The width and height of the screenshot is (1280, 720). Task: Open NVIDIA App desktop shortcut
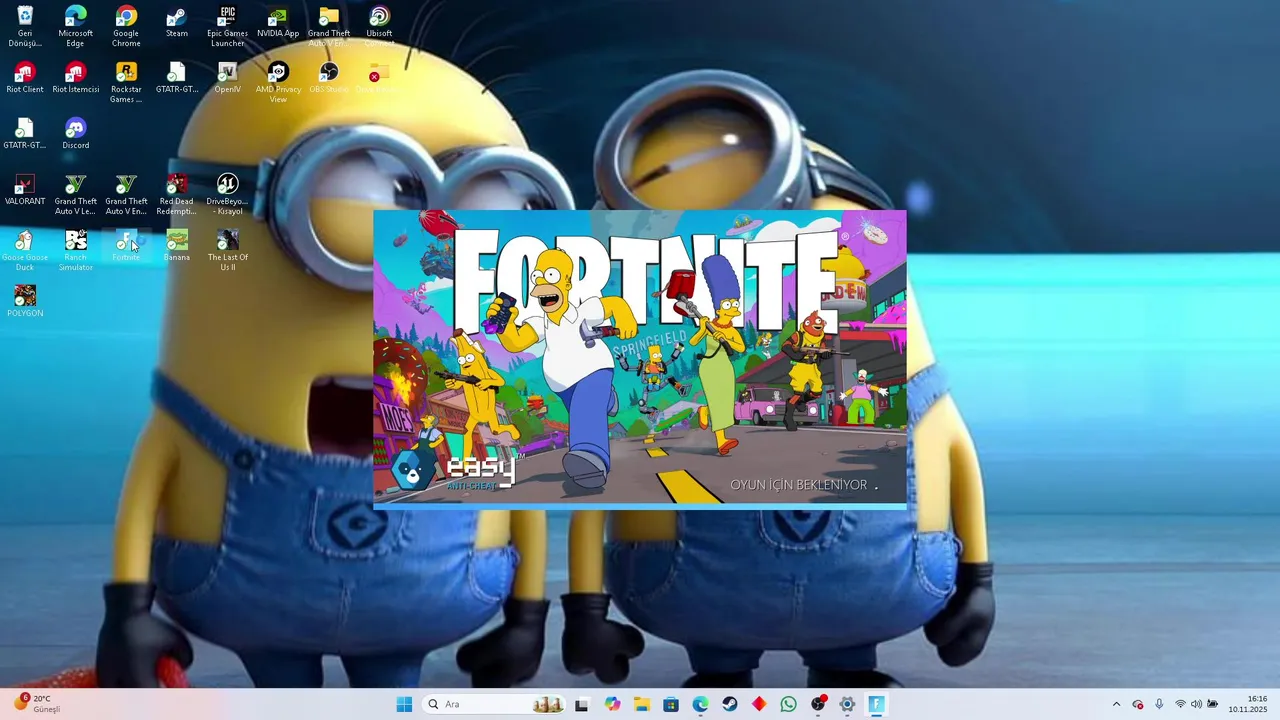[278, 22]
